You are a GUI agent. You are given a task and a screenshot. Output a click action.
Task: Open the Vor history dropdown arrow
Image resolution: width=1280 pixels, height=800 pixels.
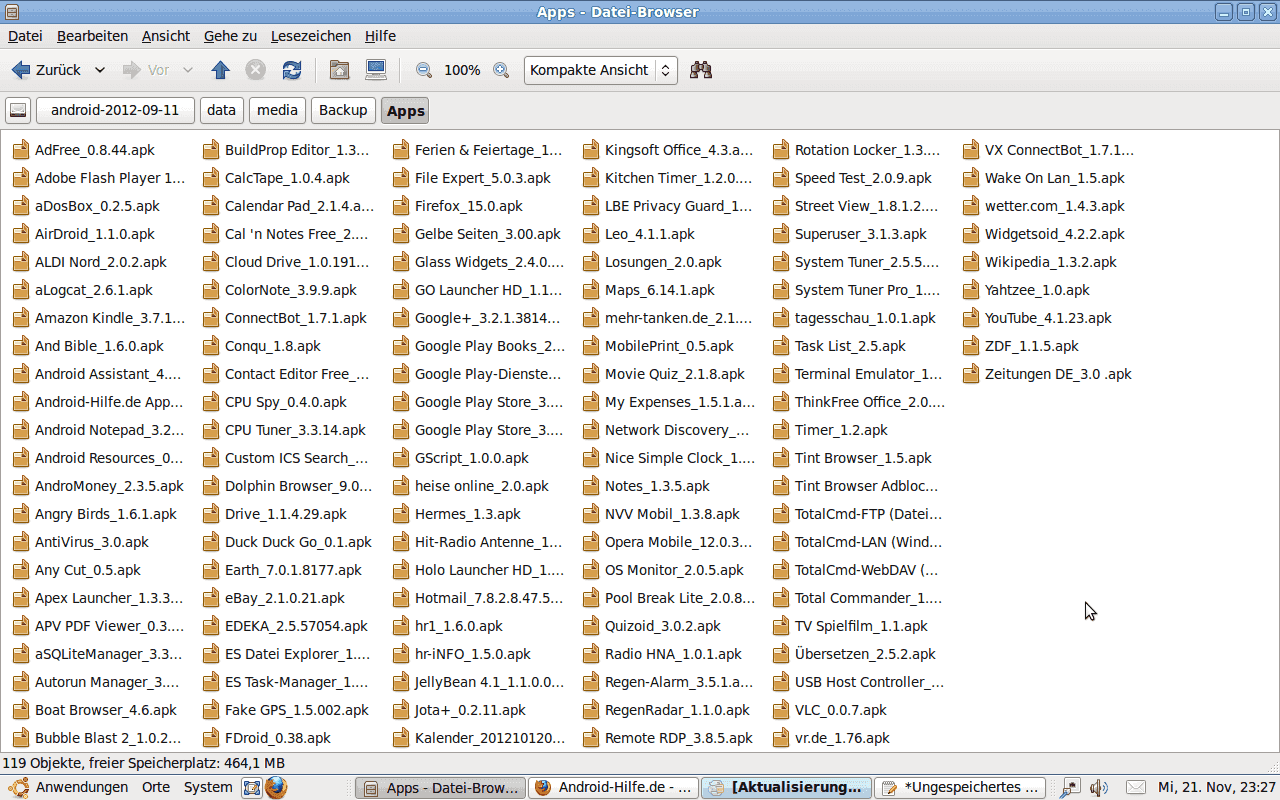(x=187, y=70)
